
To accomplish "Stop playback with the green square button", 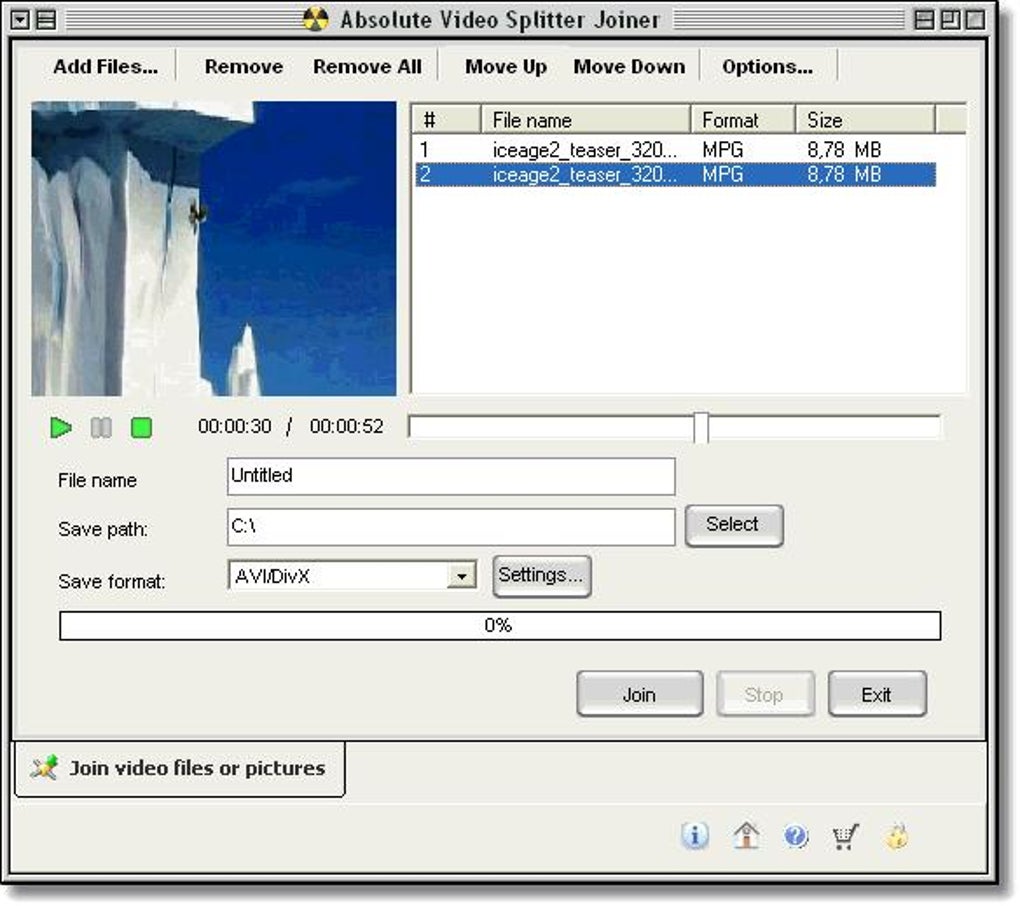I will 141,428.
